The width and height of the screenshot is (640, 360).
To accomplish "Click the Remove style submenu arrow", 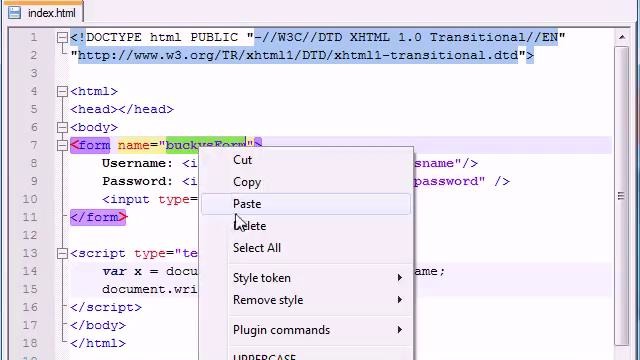I will (x=400, y=300).
